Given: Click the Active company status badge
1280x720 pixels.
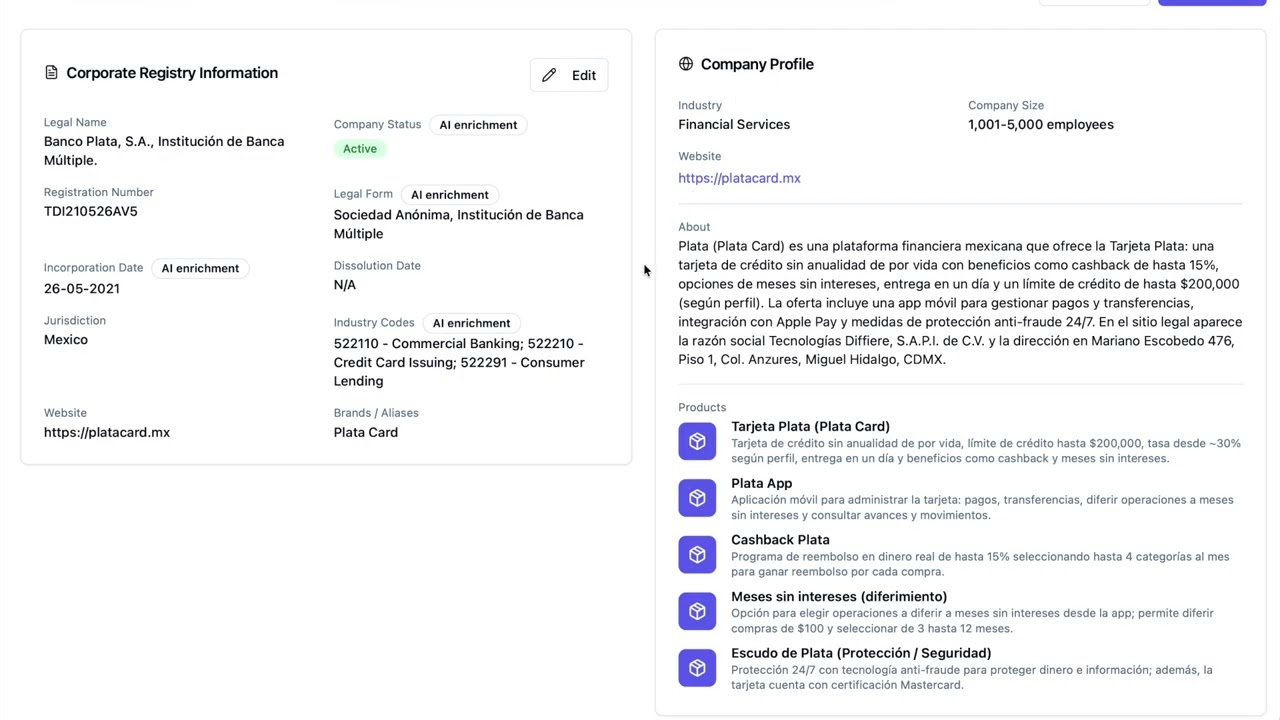Looking at the screenshot, I should [x=360, y=149].
